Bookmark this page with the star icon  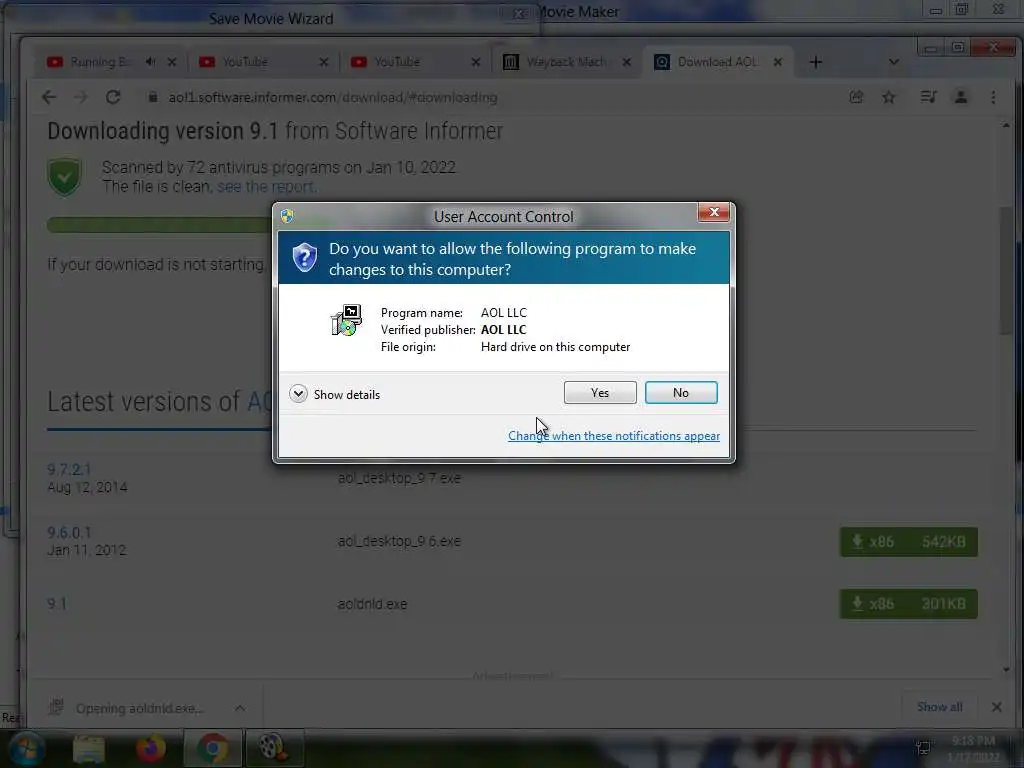point(889,97)
